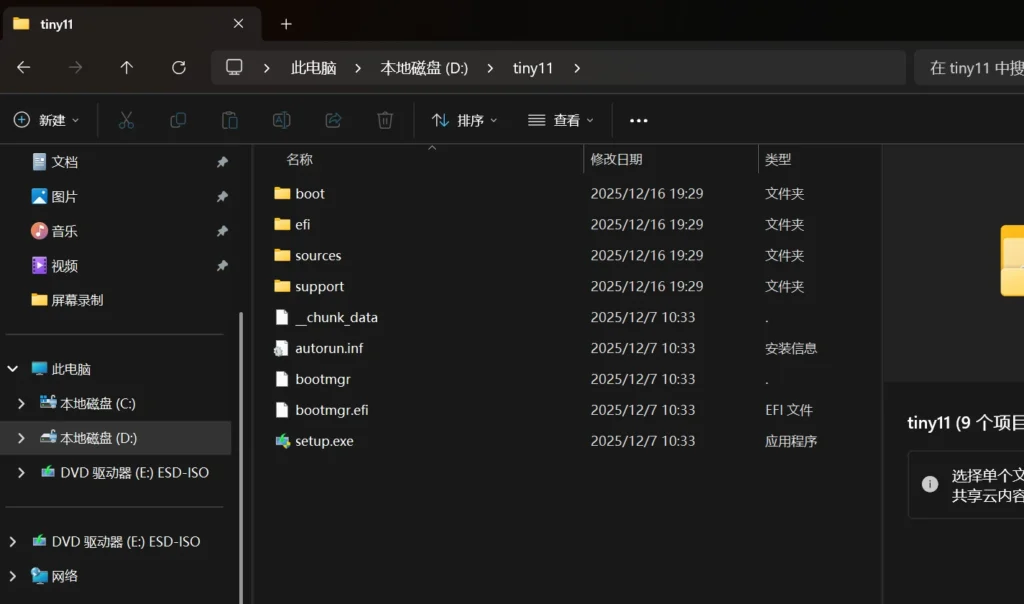Click the Delete (trash) icon

[x=385, y=120]
